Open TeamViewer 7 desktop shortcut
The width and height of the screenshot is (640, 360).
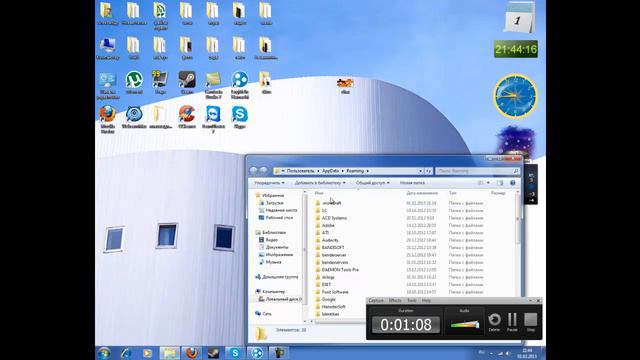[213, 119]
